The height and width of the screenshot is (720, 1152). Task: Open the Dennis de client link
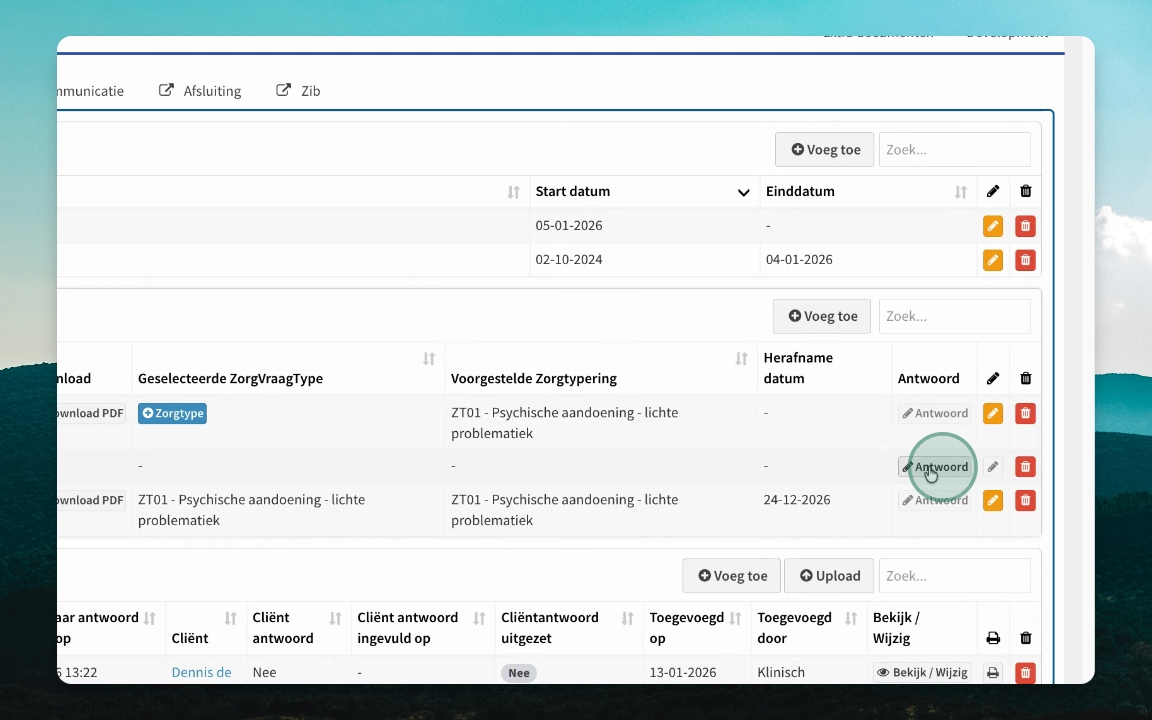(x=201, y=672)
